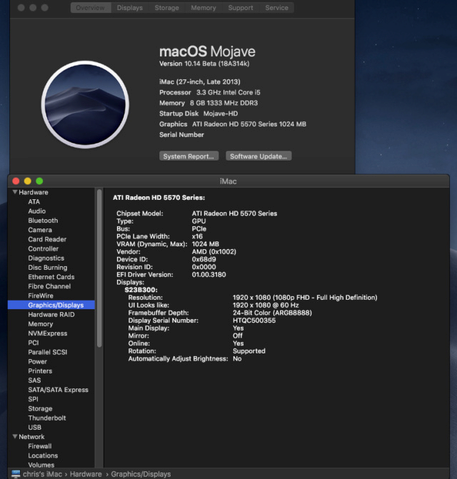Click the Startup Disk Mojave-HD text
Screen dimensions: 457x479
pos(199,114)
